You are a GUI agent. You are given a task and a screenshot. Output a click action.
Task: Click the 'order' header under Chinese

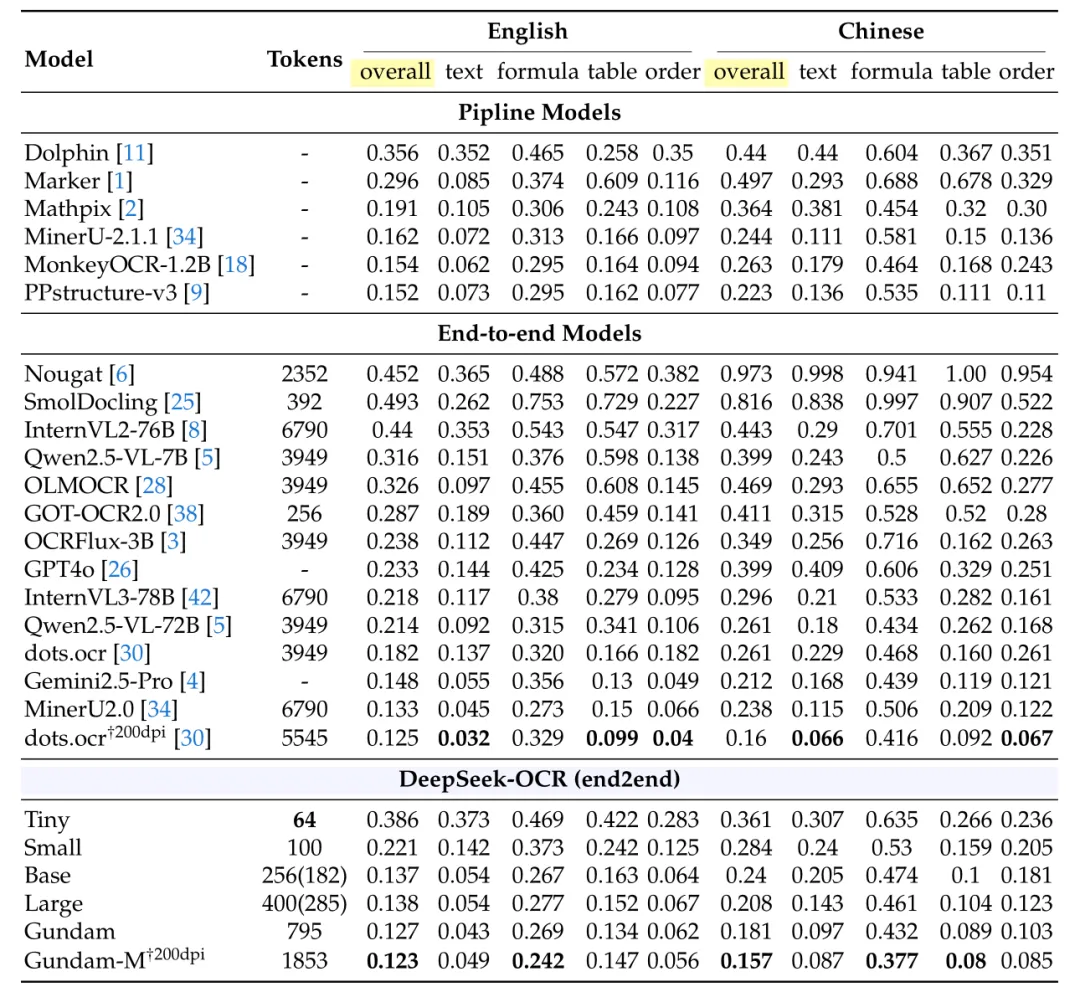coord(1027,72)
